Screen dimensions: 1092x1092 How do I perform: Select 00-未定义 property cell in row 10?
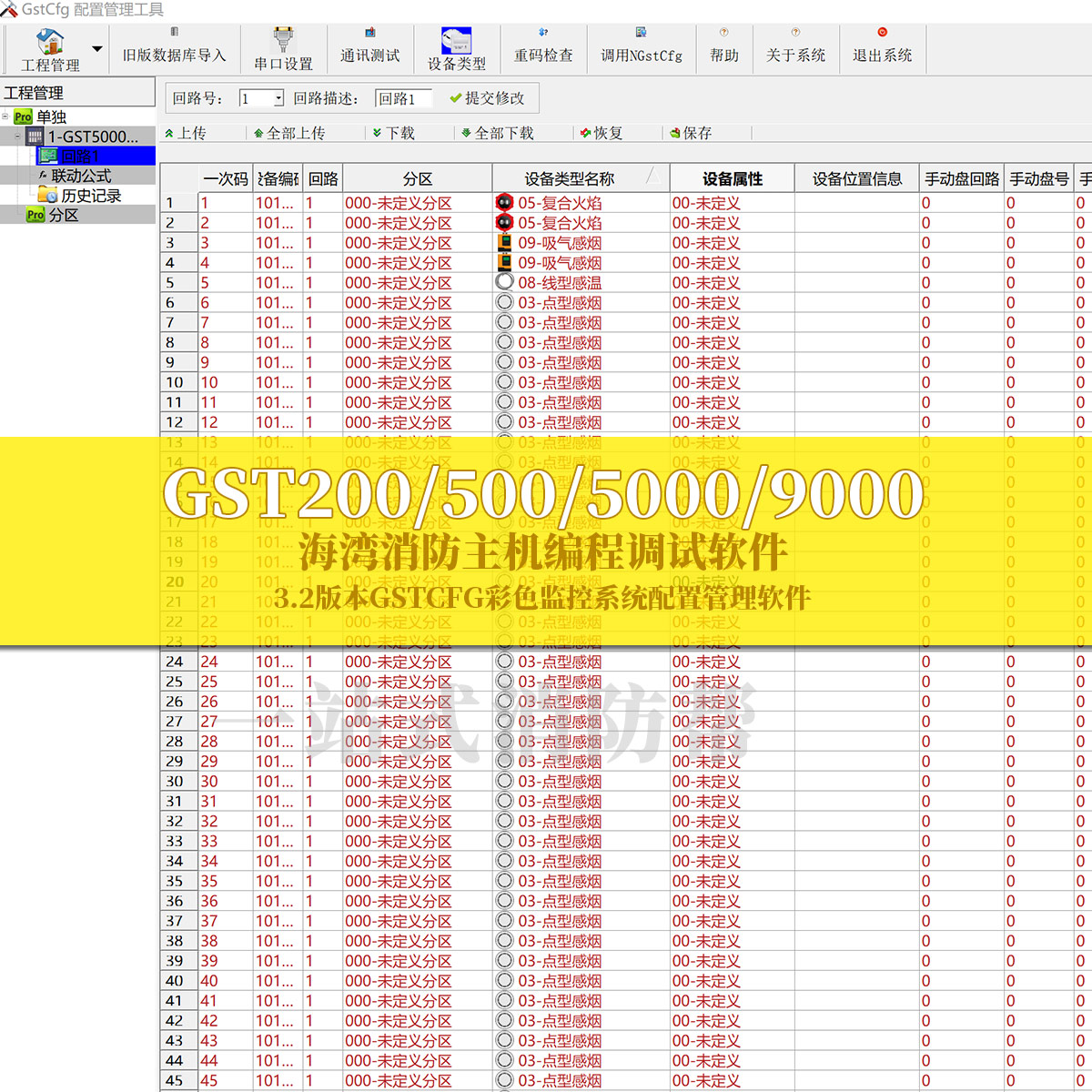click(733, 382)
